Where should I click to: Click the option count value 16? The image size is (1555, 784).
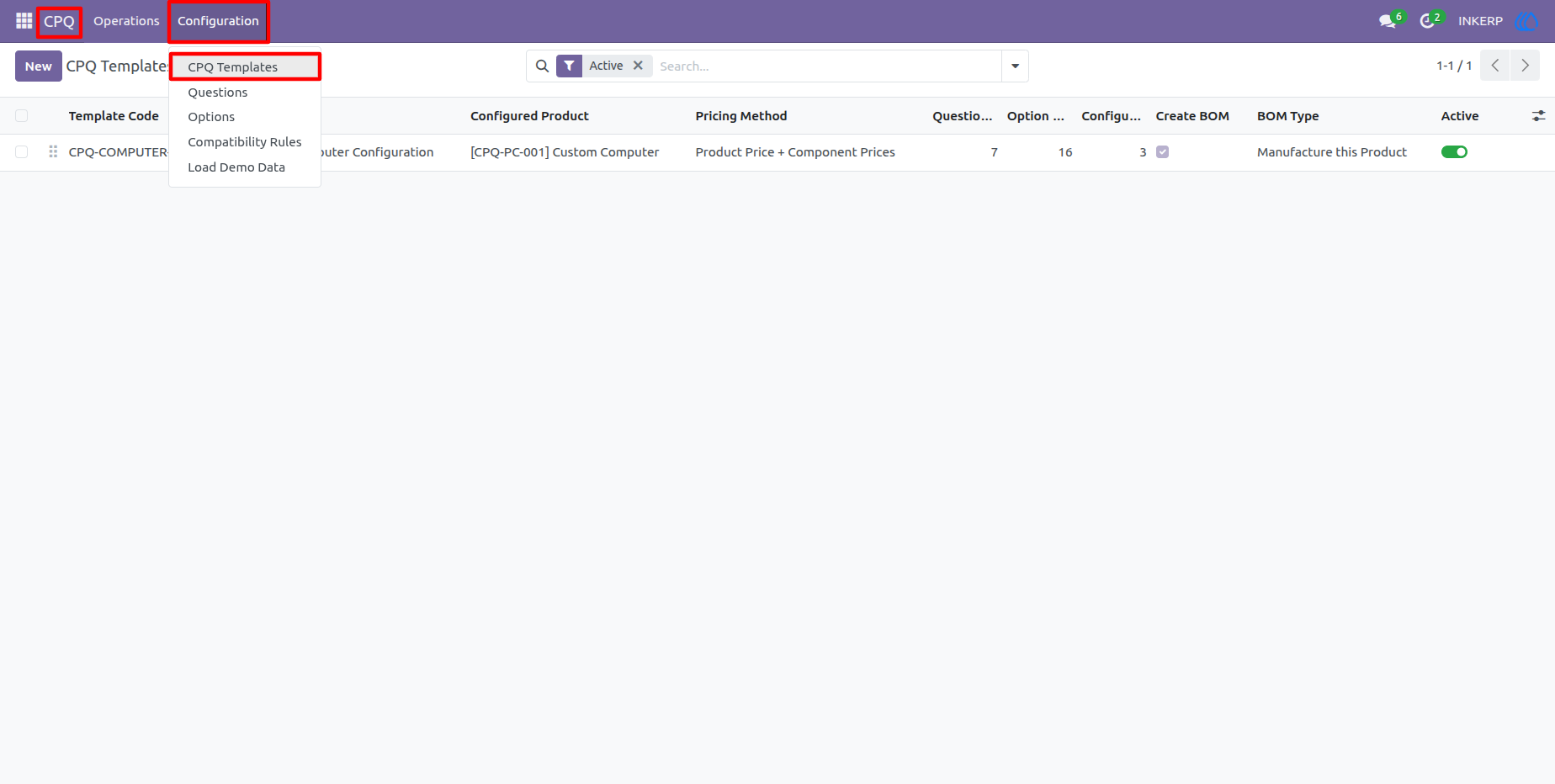(x=1065, y=152)
